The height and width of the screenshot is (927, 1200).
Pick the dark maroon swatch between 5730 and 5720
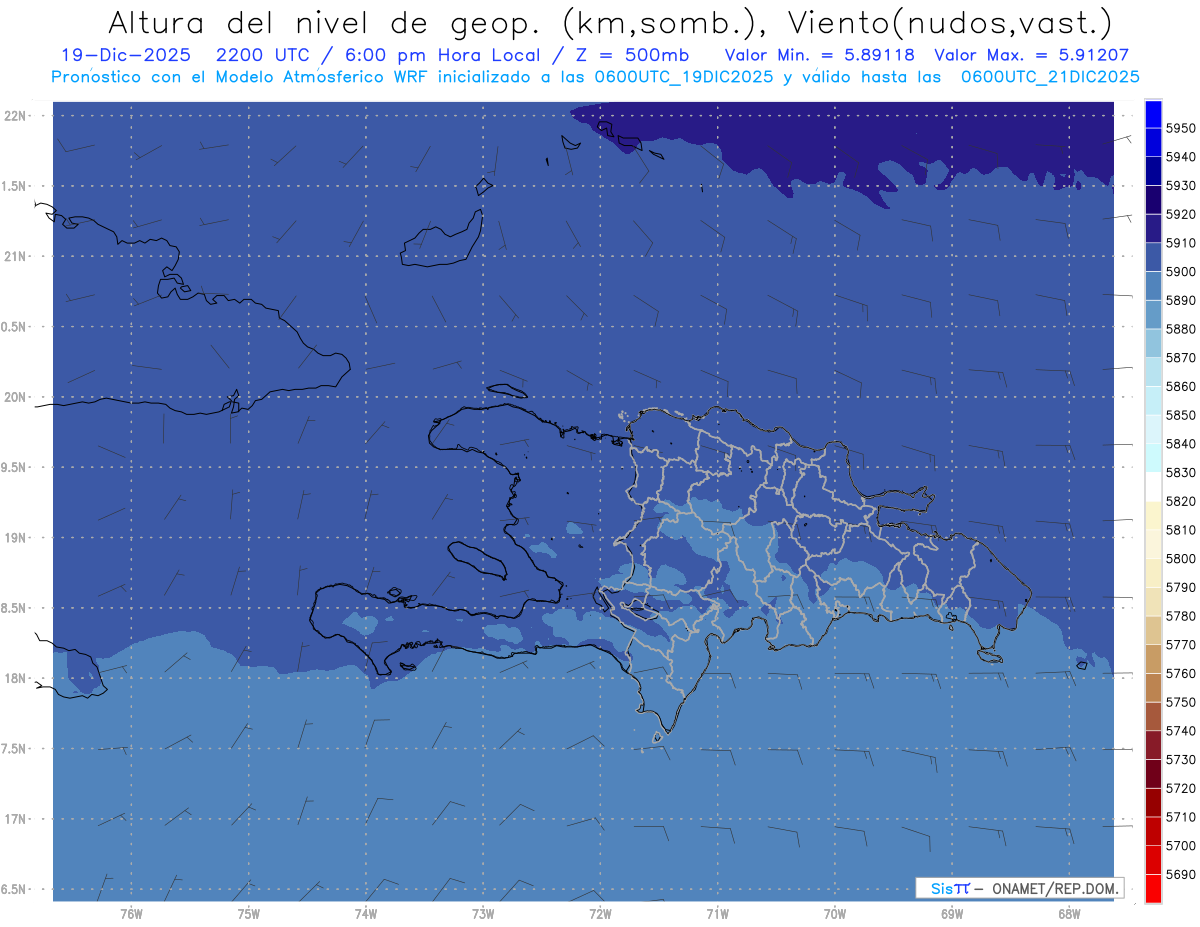coord(1152,773)
